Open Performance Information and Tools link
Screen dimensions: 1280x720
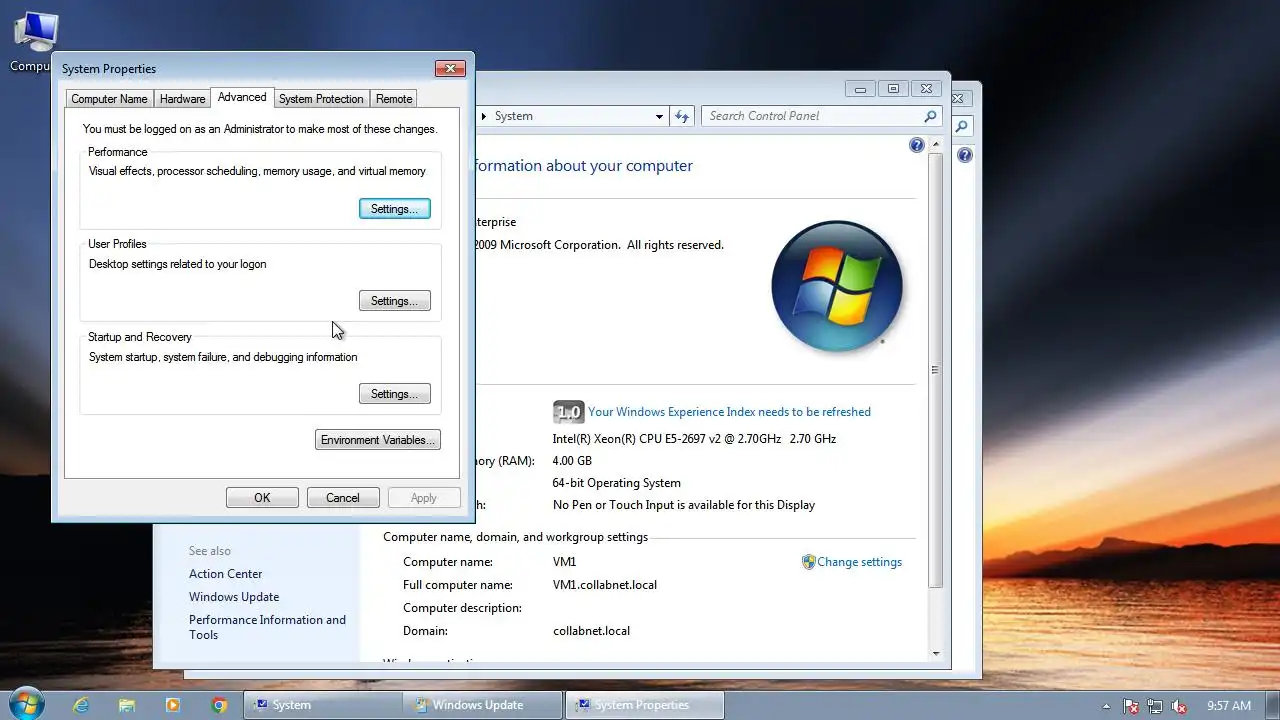pos(267,627)
